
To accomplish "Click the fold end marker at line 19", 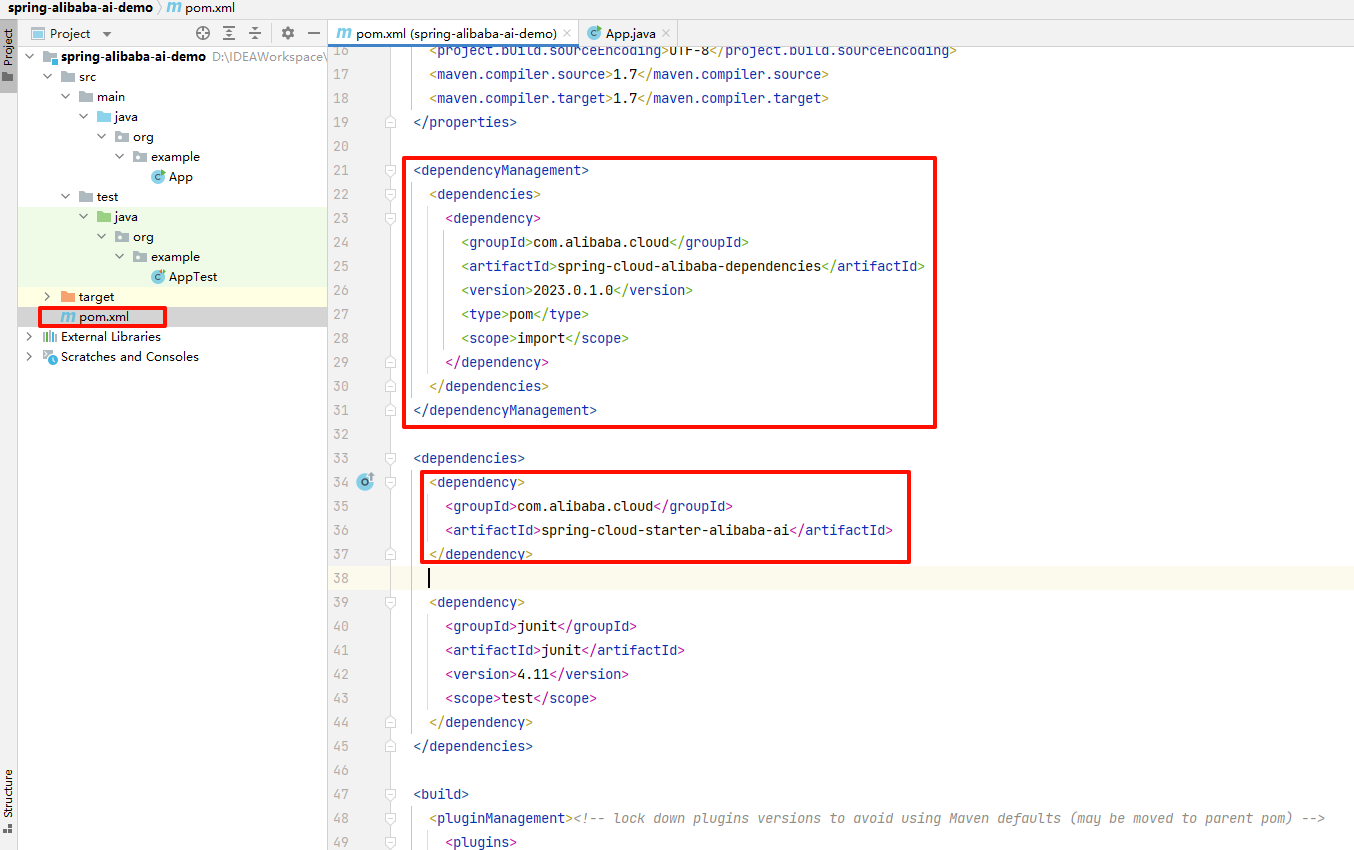I will pos(391,122).
